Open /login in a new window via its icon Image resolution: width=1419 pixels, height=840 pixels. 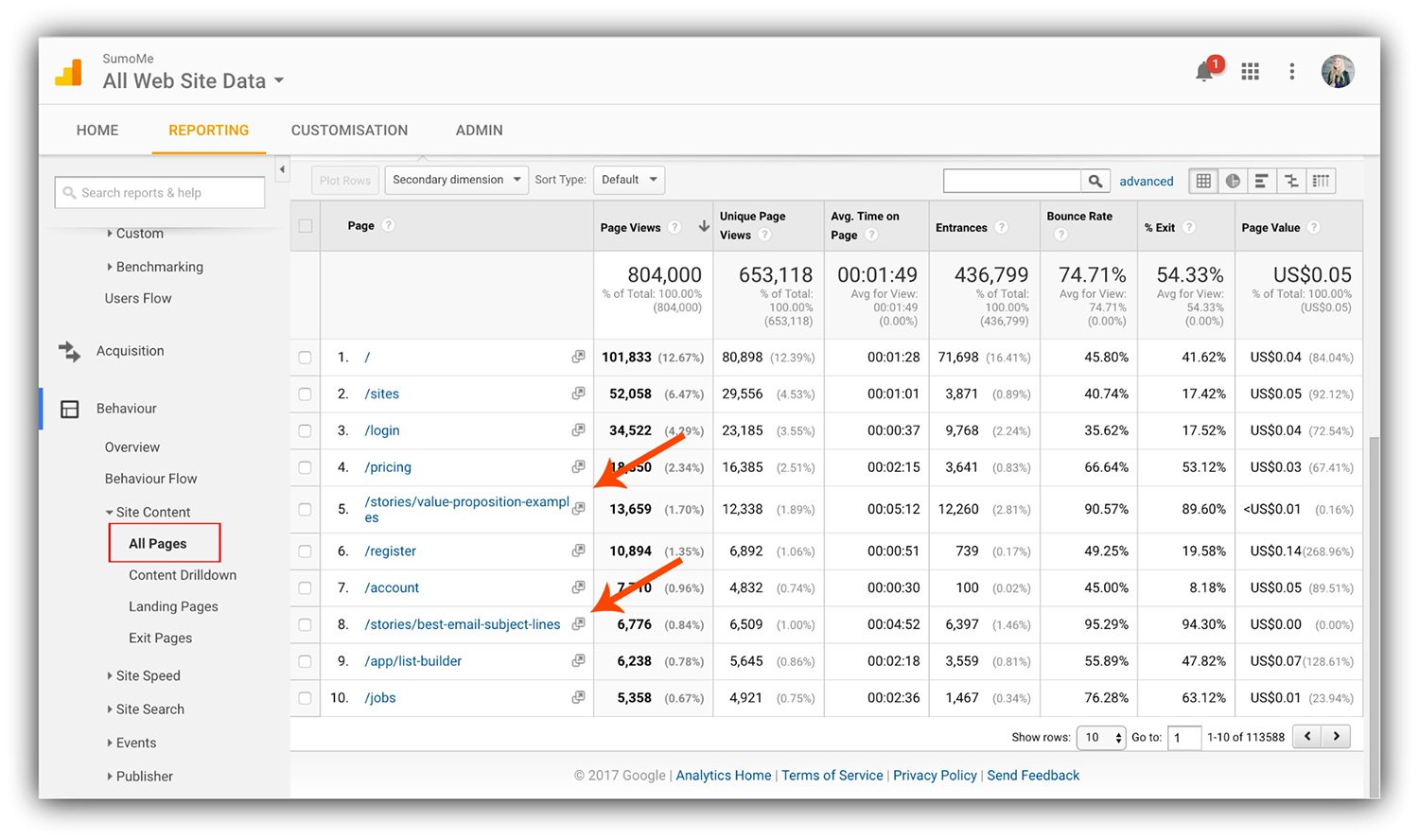tap(578, 429)
